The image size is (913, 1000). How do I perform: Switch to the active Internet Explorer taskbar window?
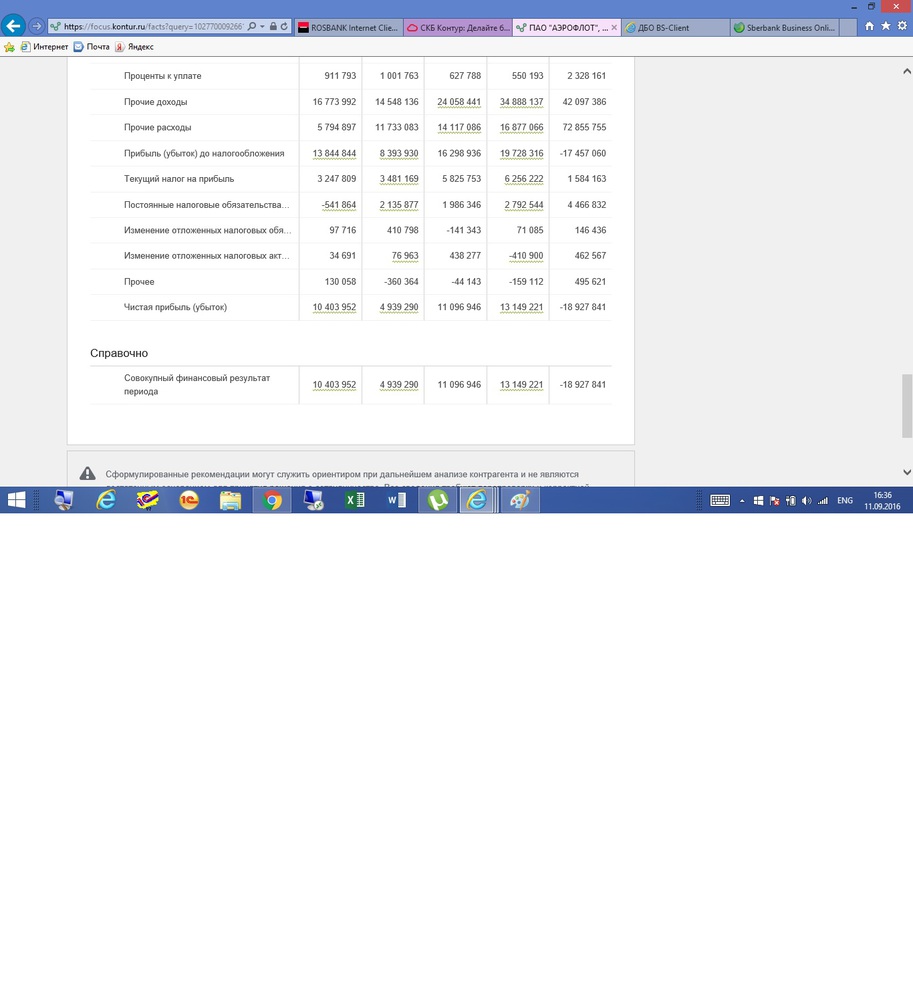point(477,501)
